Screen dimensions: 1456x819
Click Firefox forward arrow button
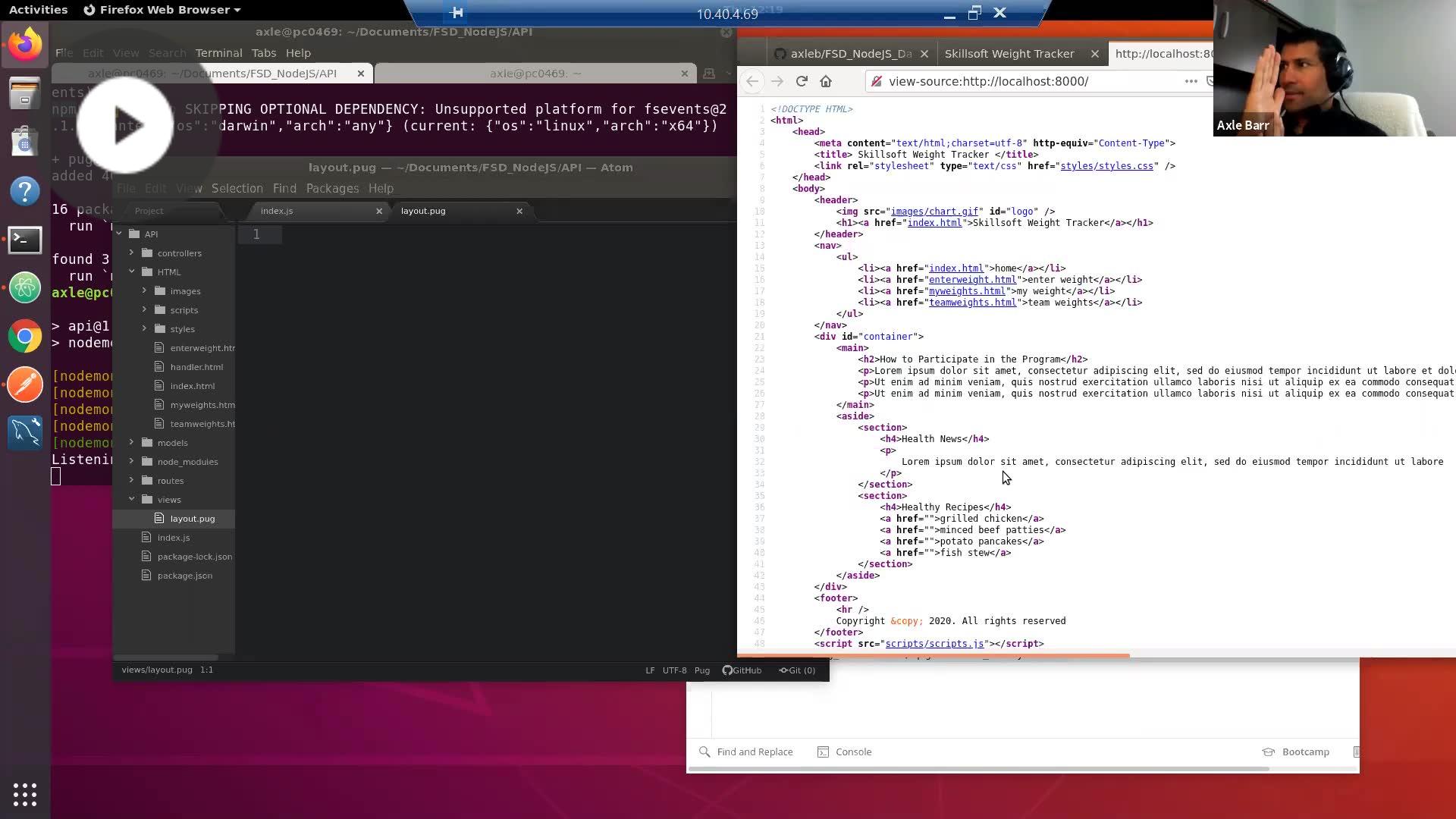coord(777,81)
